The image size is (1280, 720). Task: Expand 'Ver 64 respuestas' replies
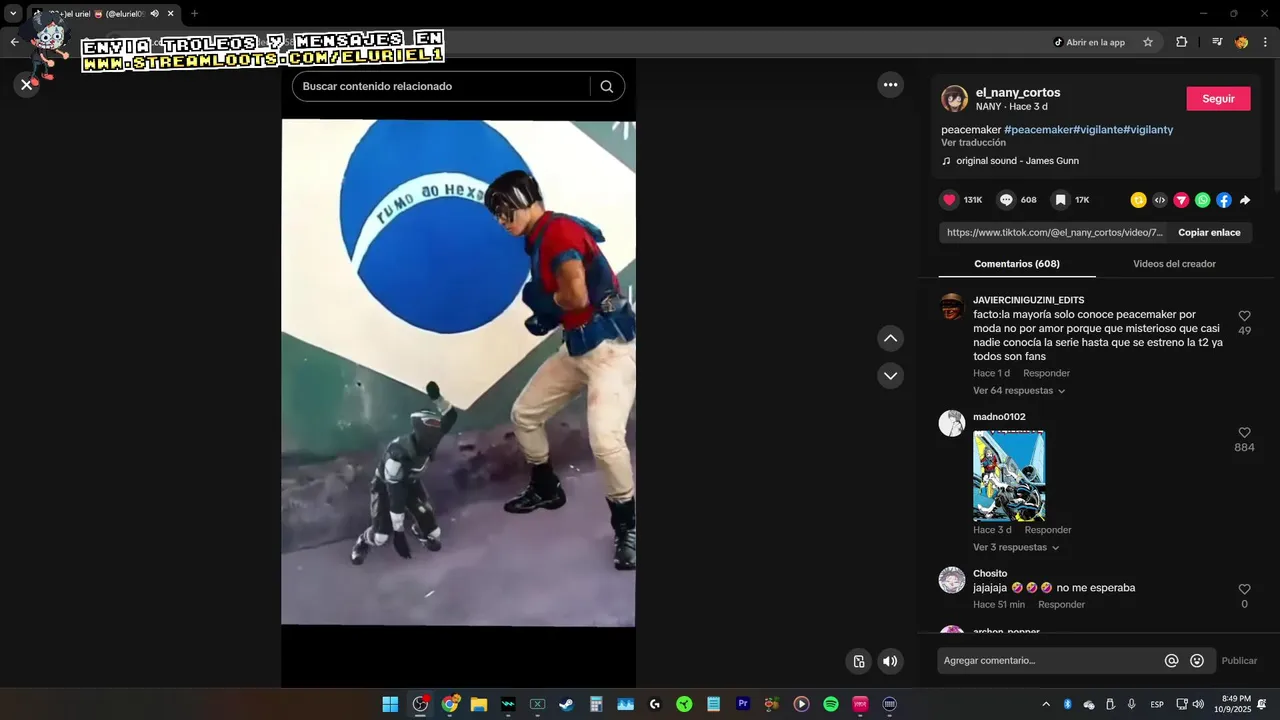[1019, 391]
